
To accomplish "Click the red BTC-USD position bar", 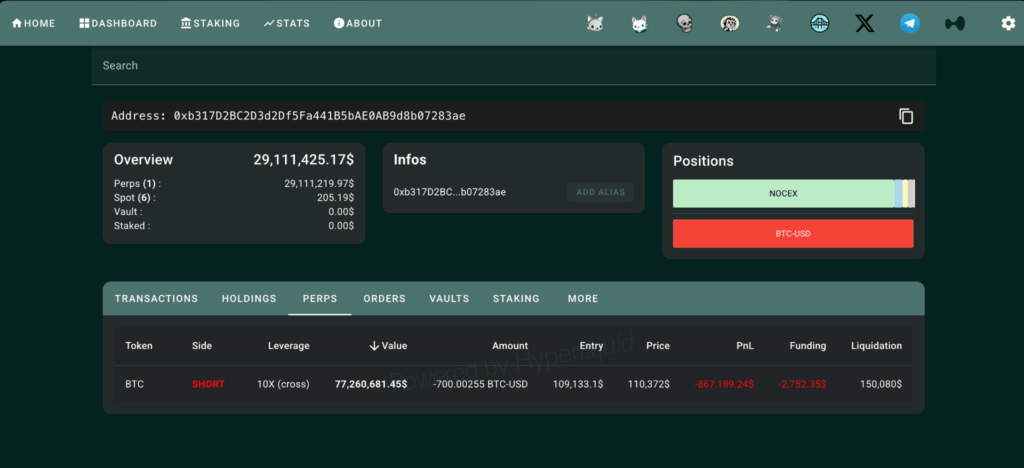I will tap(793, 234).
